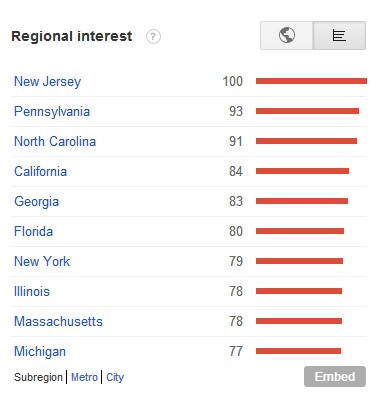Open the Michigan region link

pyautogui.click(x=40, y=352)
